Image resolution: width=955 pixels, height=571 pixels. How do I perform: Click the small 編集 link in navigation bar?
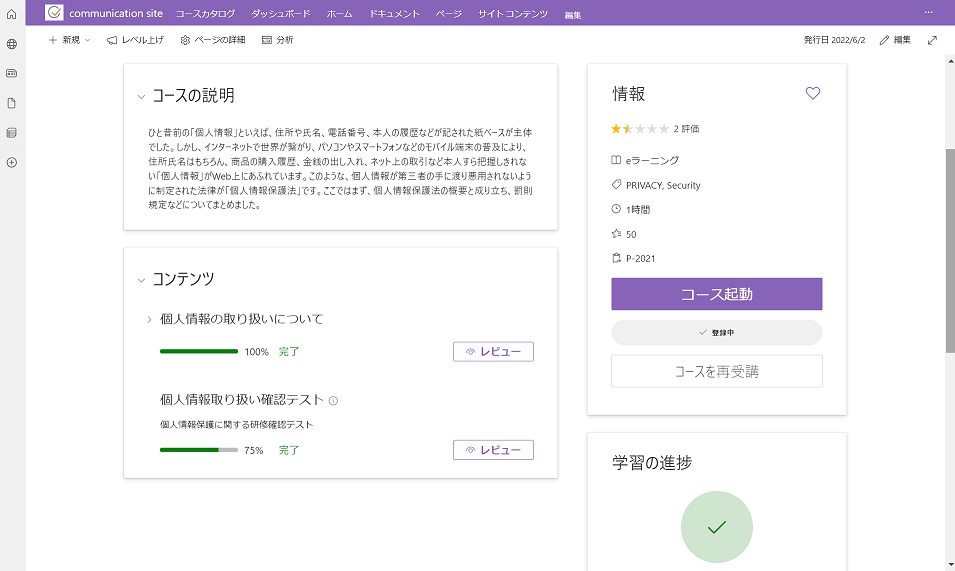tap(573, 15)
